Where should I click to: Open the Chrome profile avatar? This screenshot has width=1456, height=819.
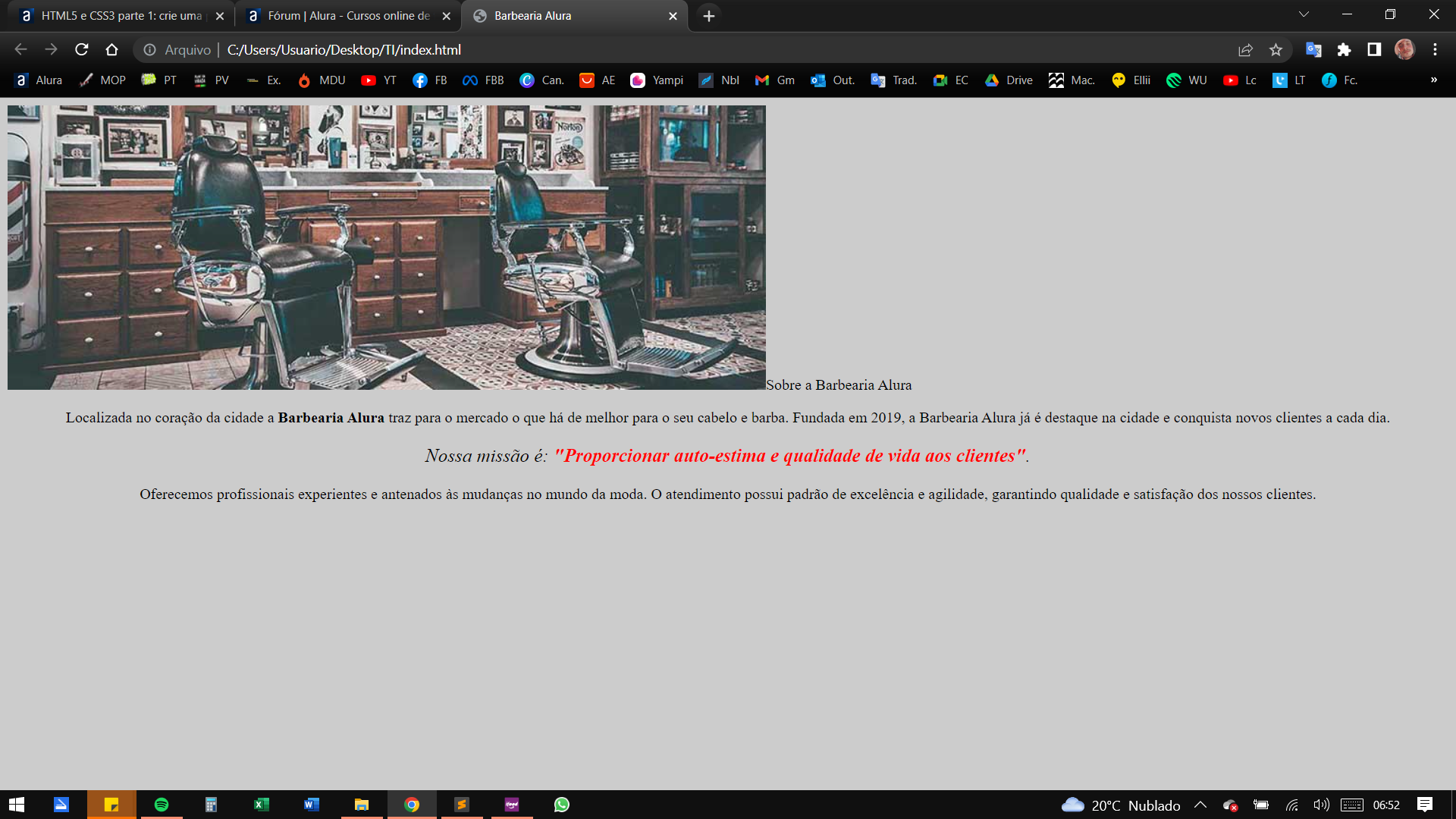(1404, 49)
